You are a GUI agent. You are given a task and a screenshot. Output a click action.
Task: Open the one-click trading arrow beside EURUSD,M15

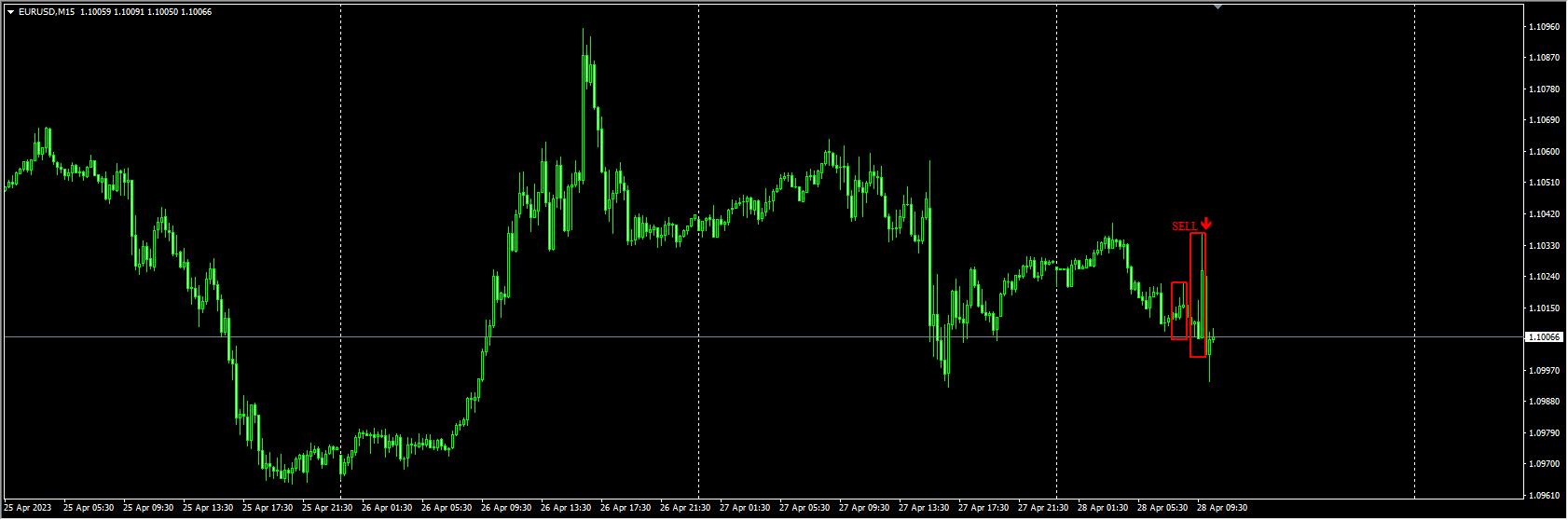(x=10, y=12)
